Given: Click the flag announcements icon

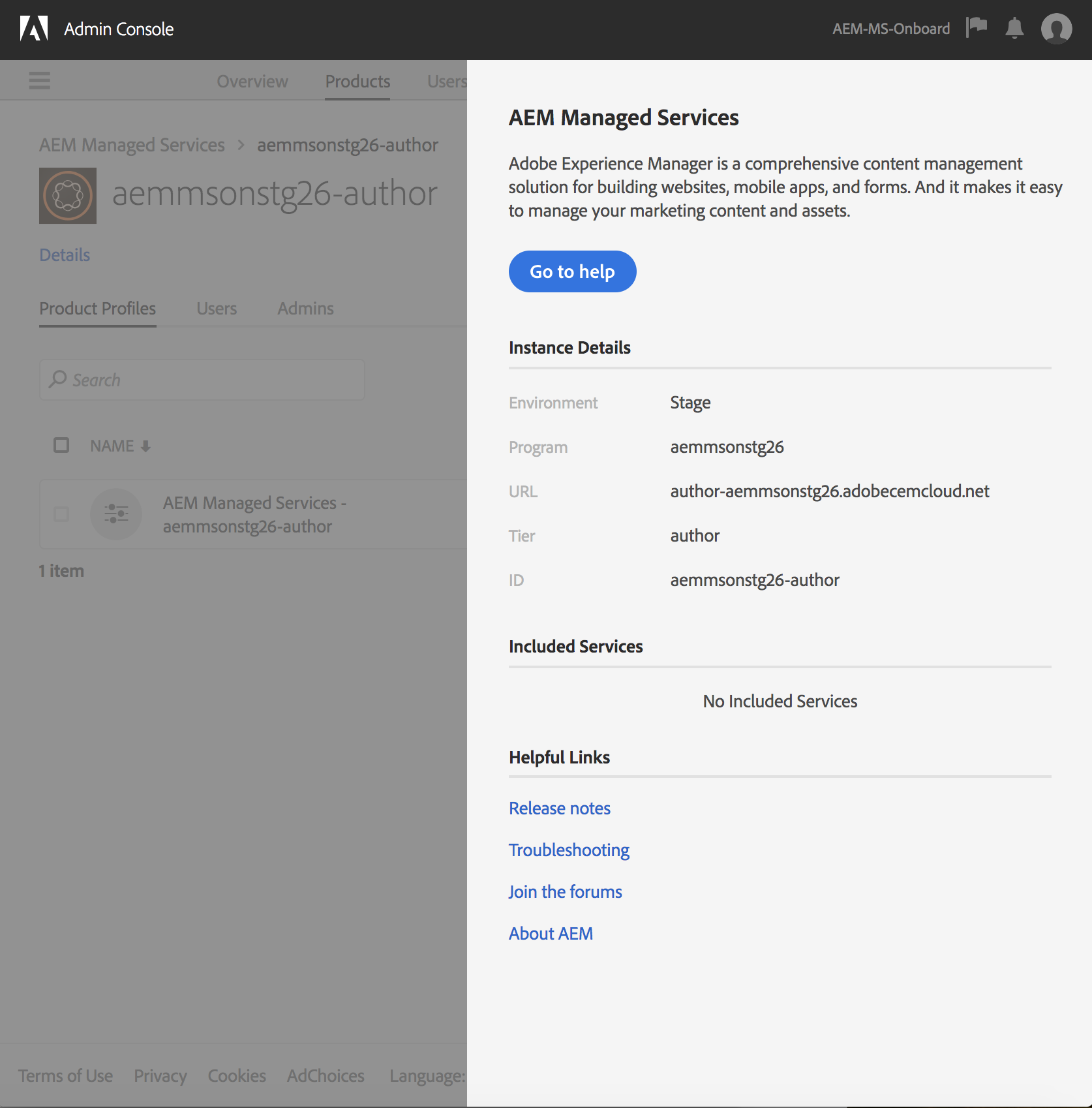Looking at the screenshot, I should 977,28.
